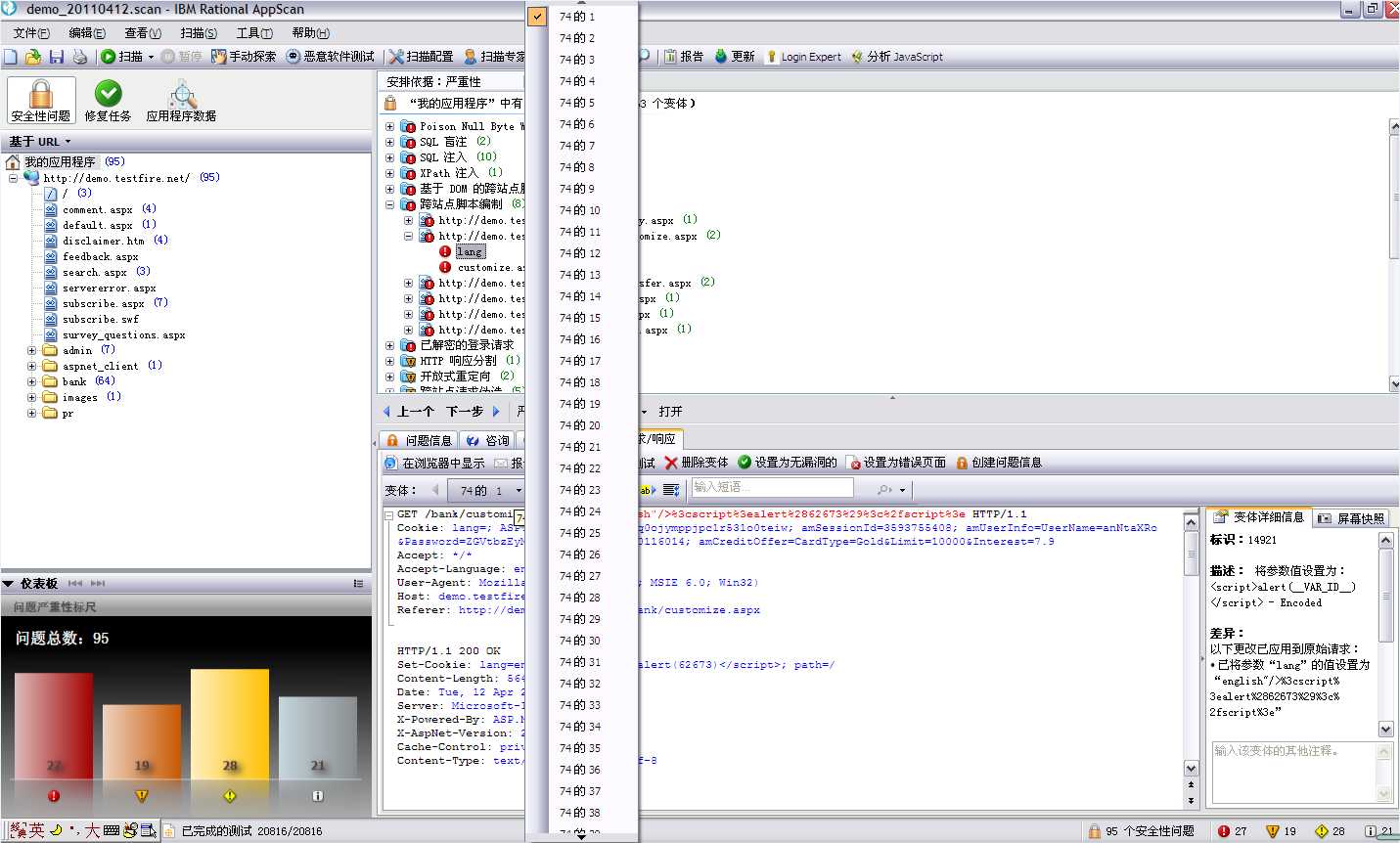Open the 文件(F) menu
Viewport: 1400px width, 843px height.
pos(31,33)
